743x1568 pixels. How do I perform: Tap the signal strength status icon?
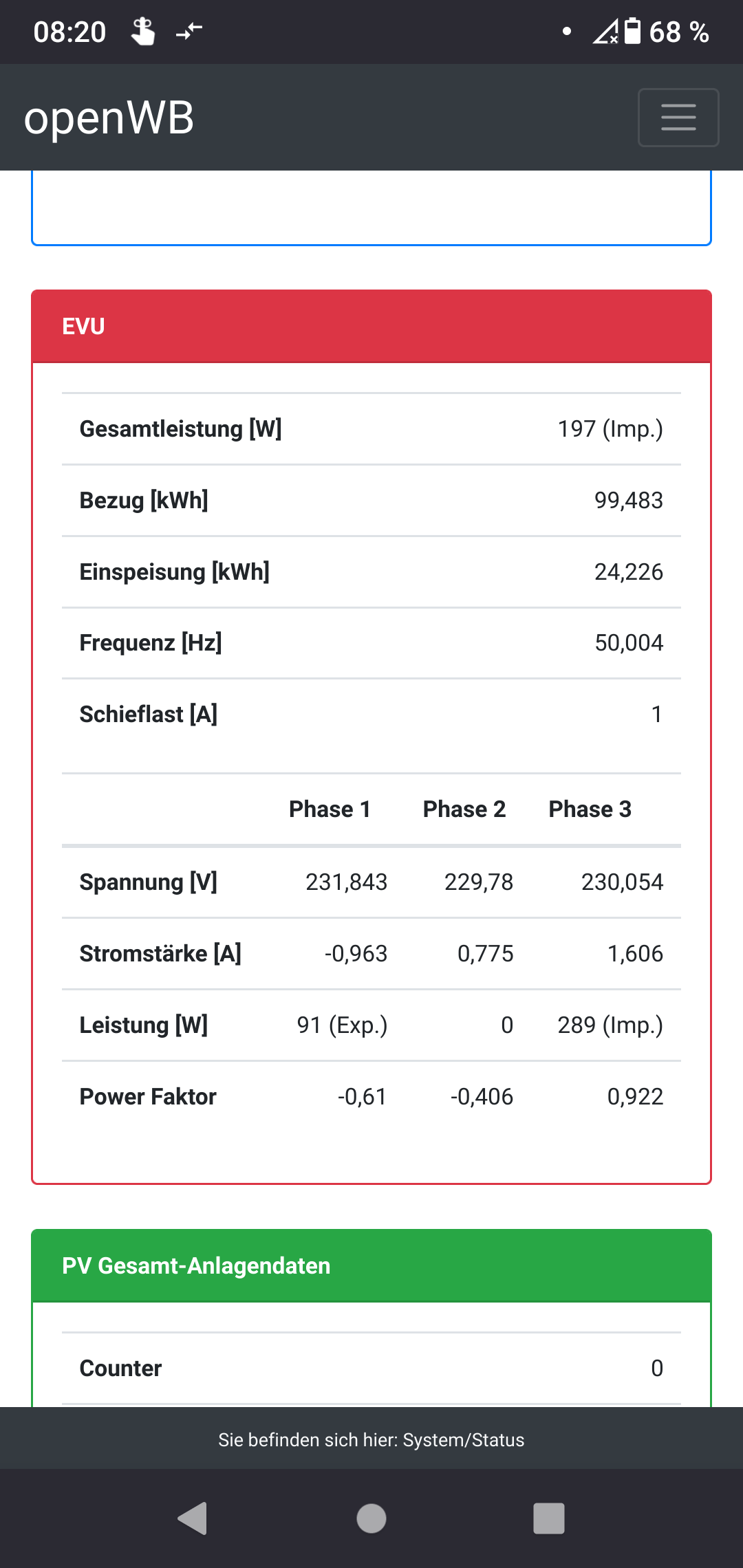(x=605, y=32)
